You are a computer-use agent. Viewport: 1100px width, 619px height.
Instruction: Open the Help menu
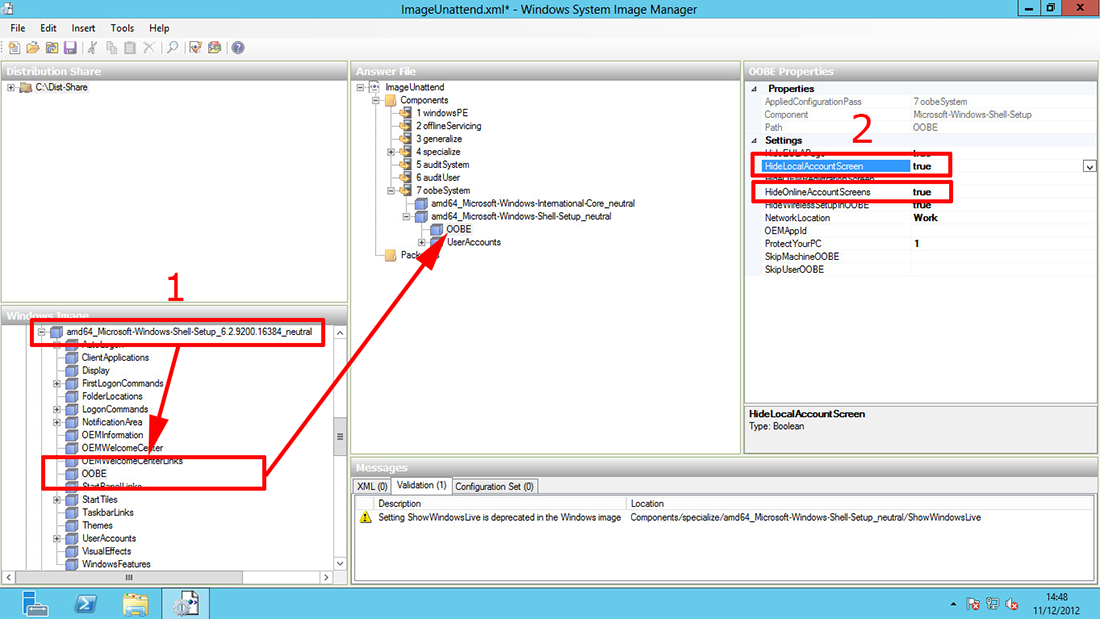(x=159, y=28)
